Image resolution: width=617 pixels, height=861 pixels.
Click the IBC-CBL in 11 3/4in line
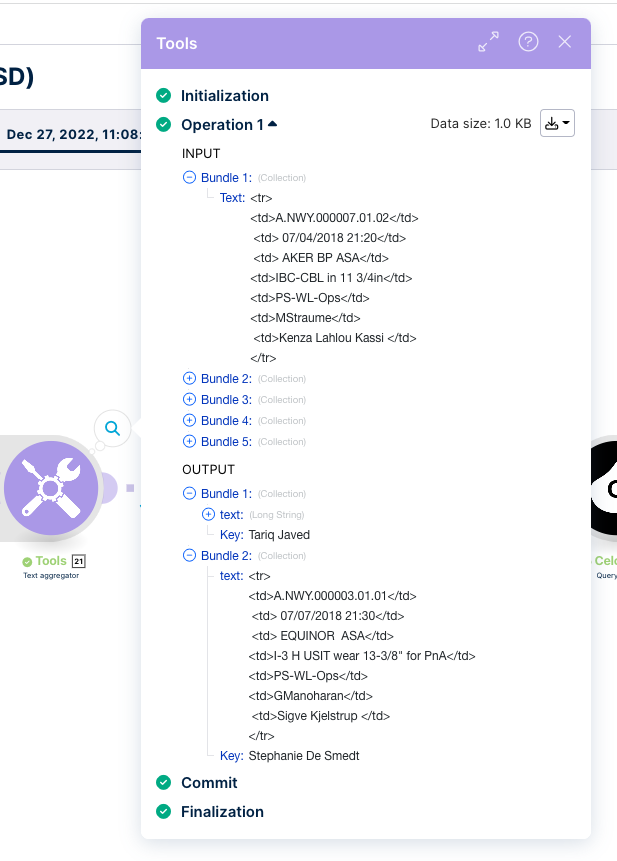tap(331, 278)
